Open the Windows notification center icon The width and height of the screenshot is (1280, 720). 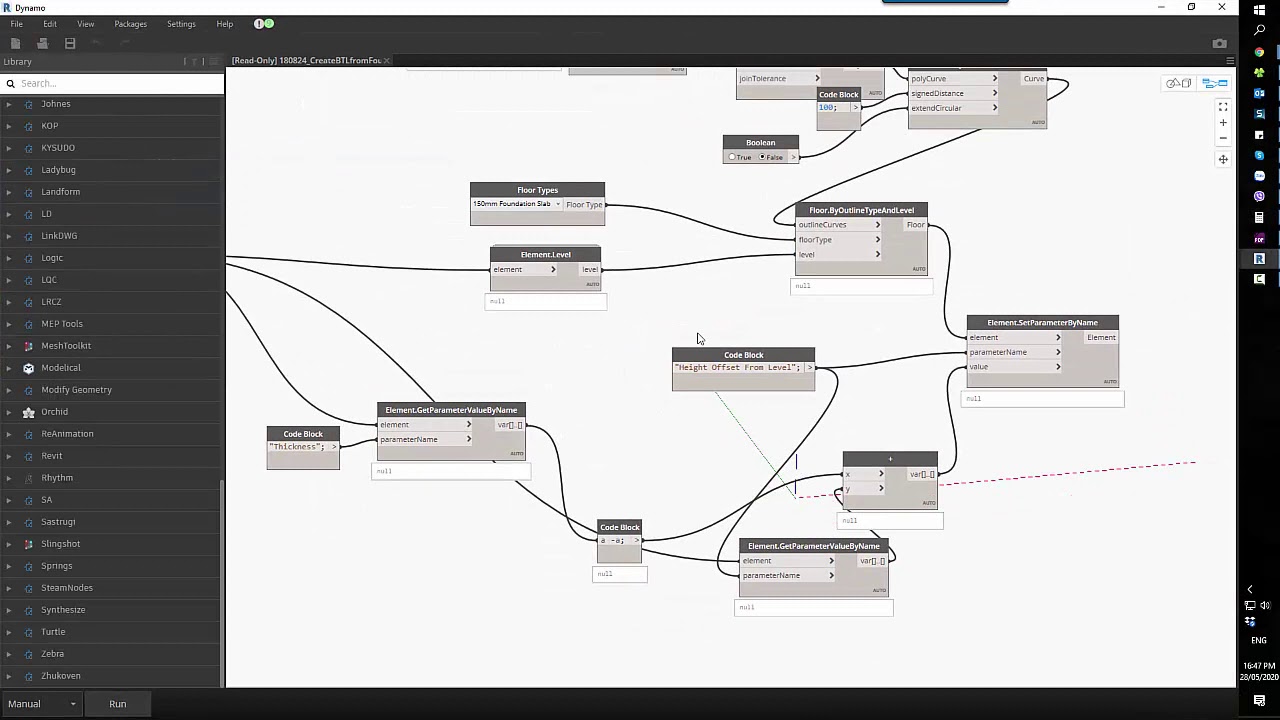(1259, 701)
